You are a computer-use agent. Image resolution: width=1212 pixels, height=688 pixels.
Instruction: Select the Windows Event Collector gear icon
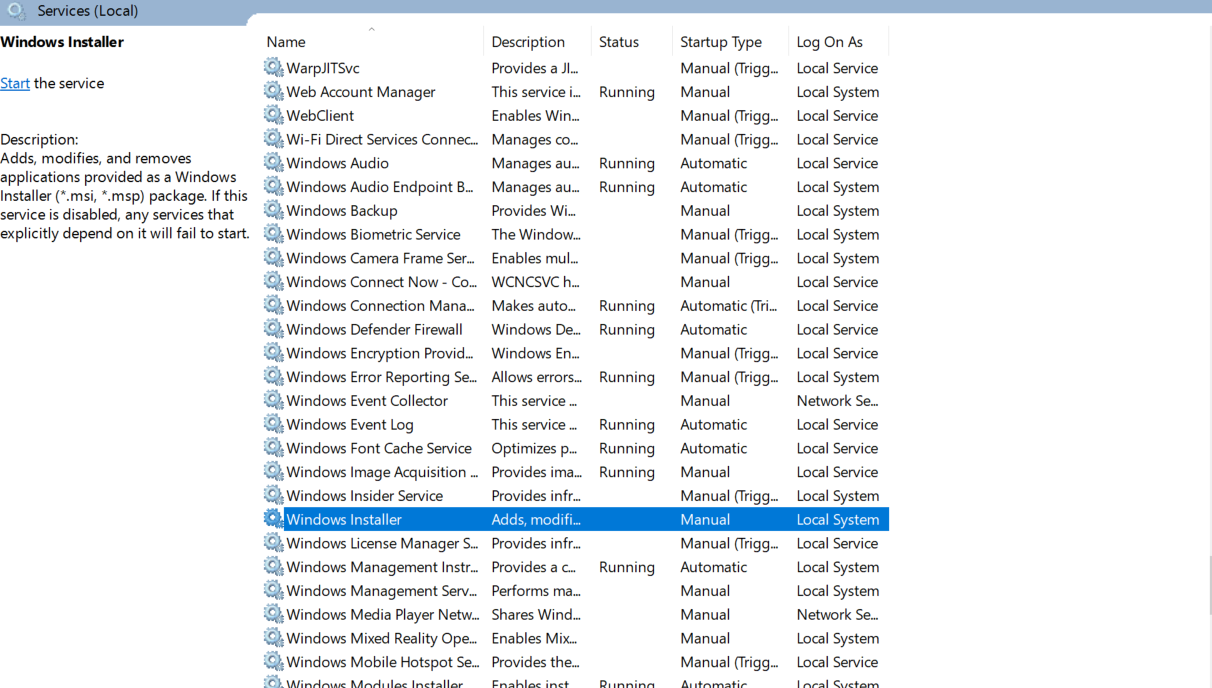click(x=273, y=401)
